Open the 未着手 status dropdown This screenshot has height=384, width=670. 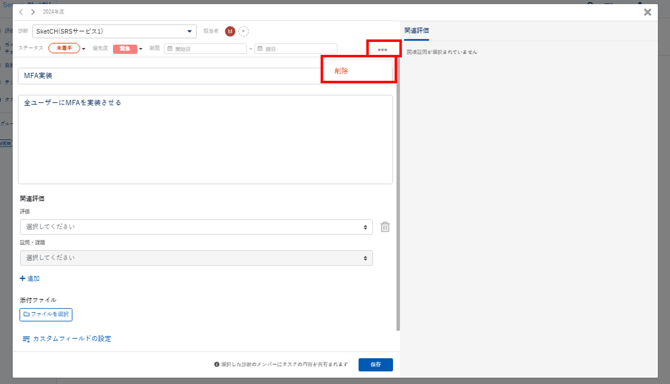pos(67,48)
